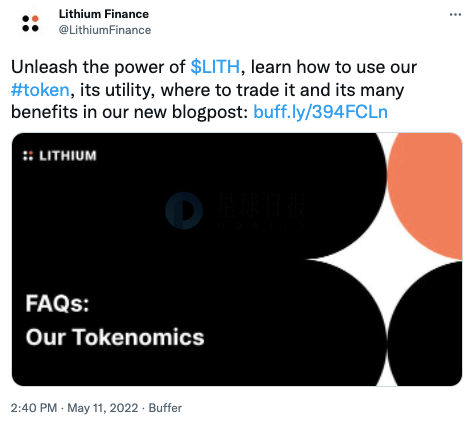
Task: Click the black circle at image corner
Action: click(x=425, y=324)
